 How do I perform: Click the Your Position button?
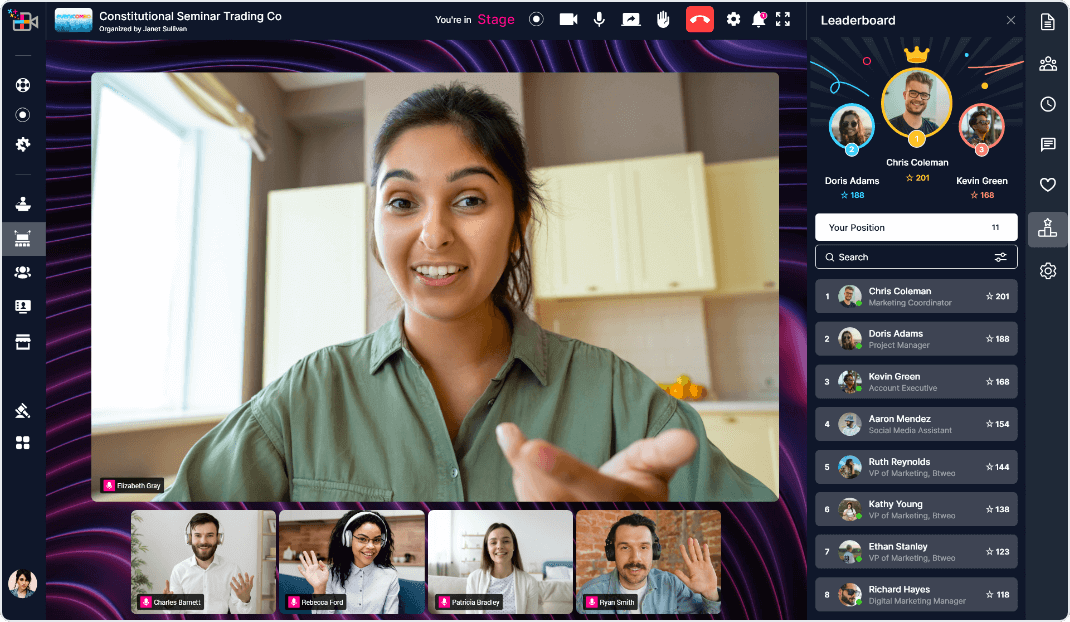tap(915, 227)
